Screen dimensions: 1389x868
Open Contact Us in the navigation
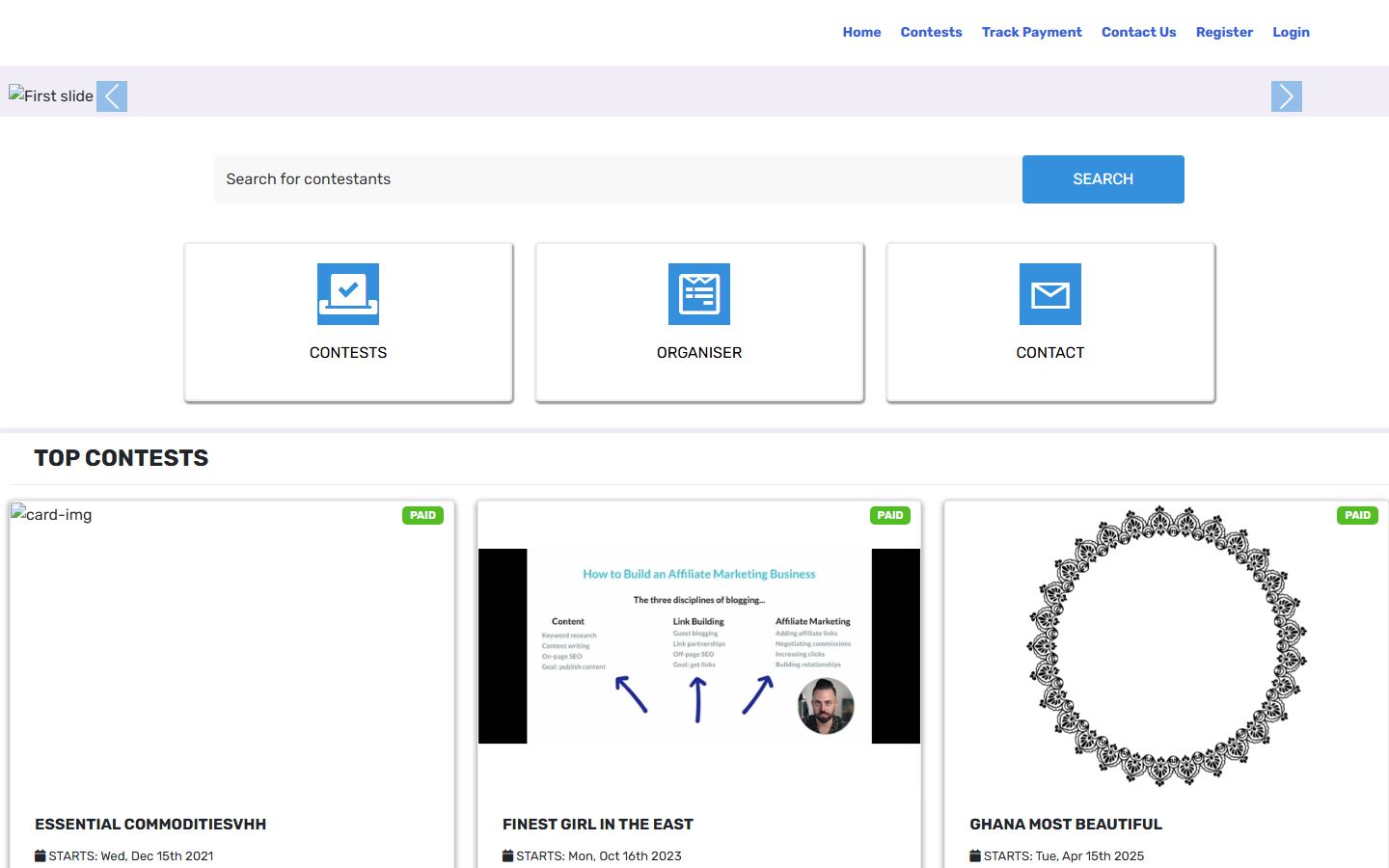click(x=1139, y=32)
